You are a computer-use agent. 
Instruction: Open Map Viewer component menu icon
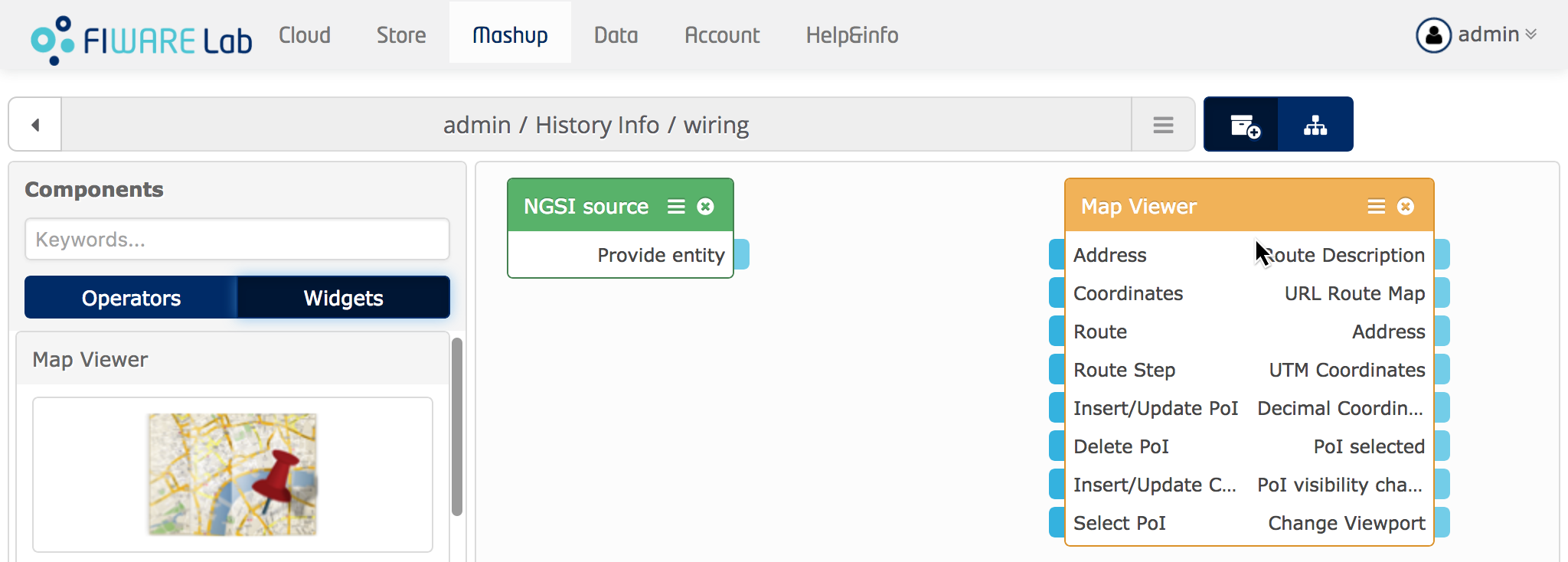[x=1377, y=207]
